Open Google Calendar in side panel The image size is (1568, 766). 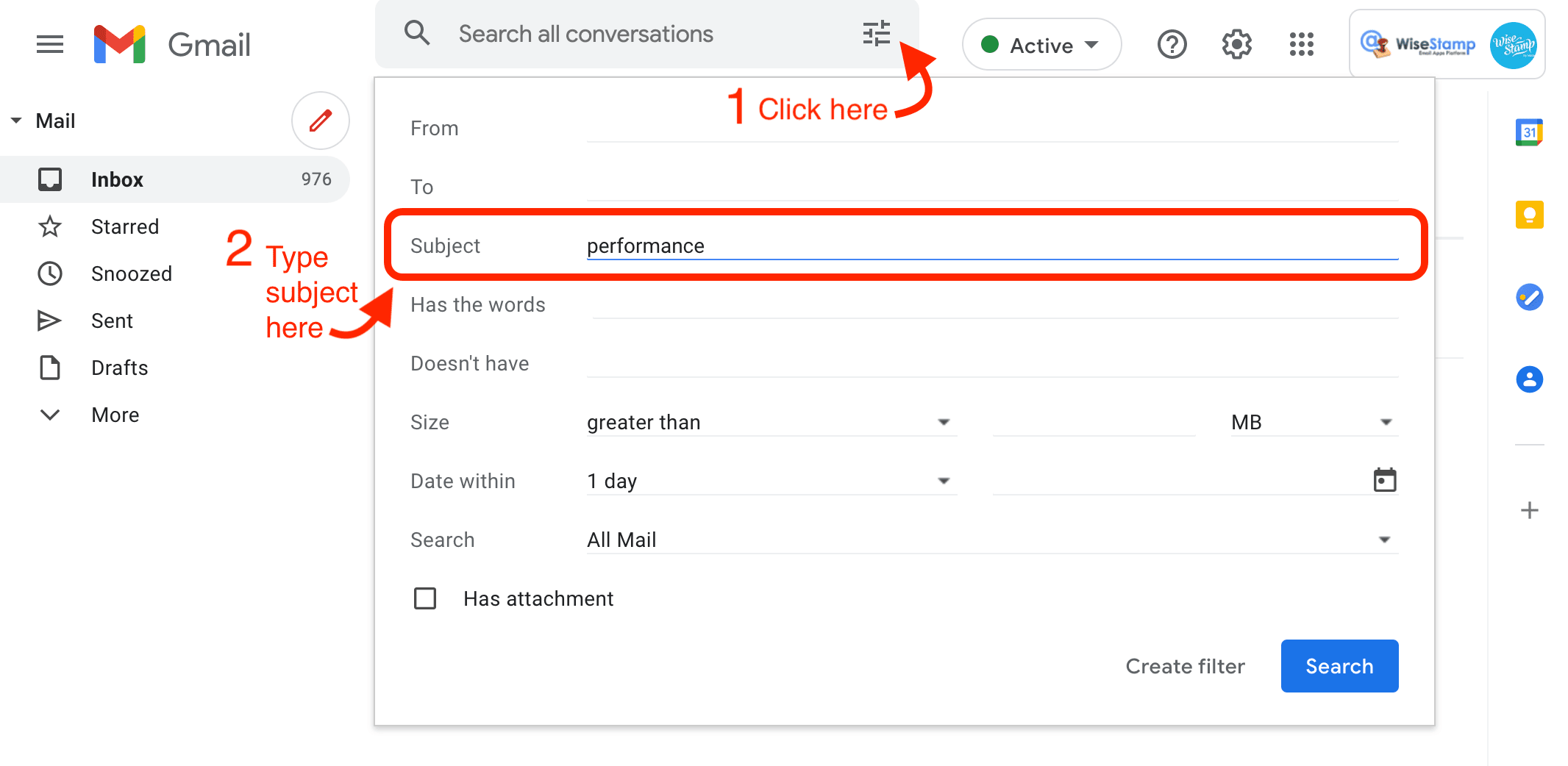tap(1529, 132)
